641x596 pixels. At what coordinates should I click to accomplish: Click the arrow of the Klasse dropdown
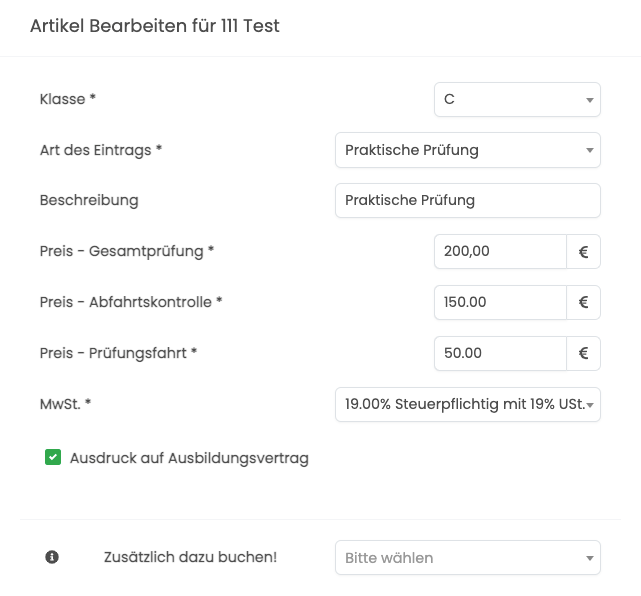(589, 100)
